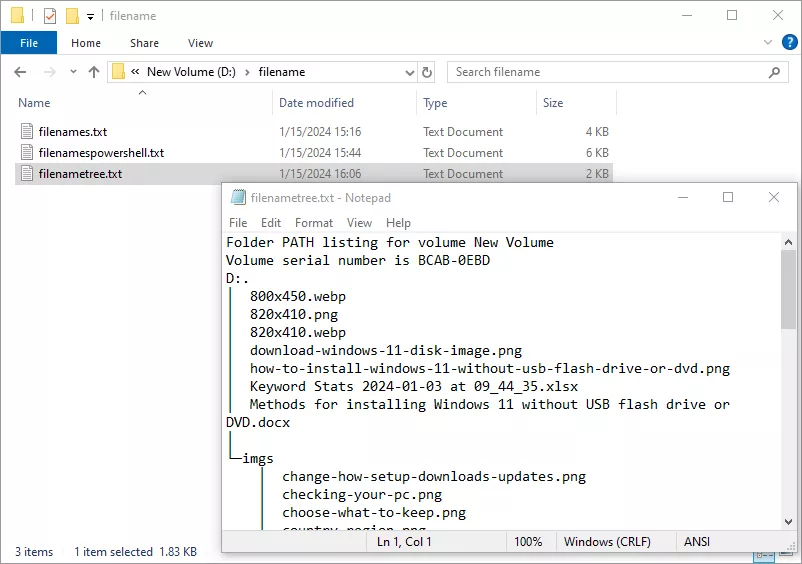Open the Customize Quick Access Toolbar dropdown
The height and width of the screenshot is (564, 802).
tap(90, 17)
